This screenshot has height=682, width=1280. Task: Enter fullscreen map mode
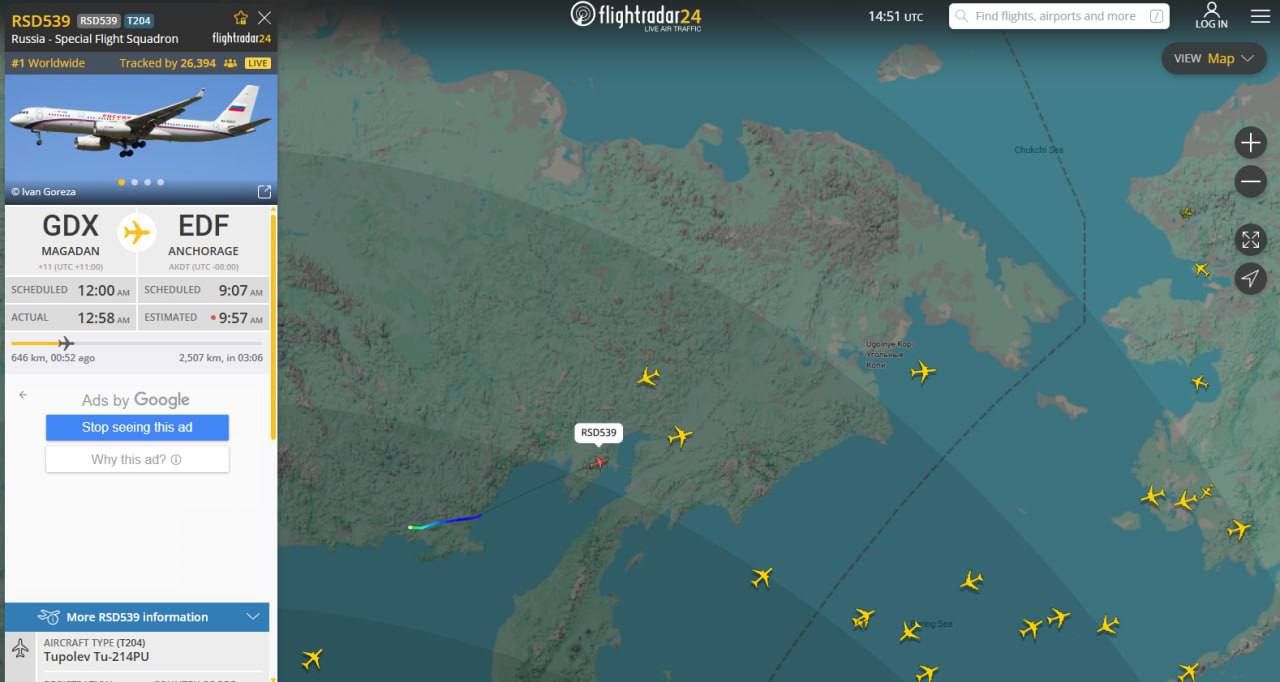1250,239
